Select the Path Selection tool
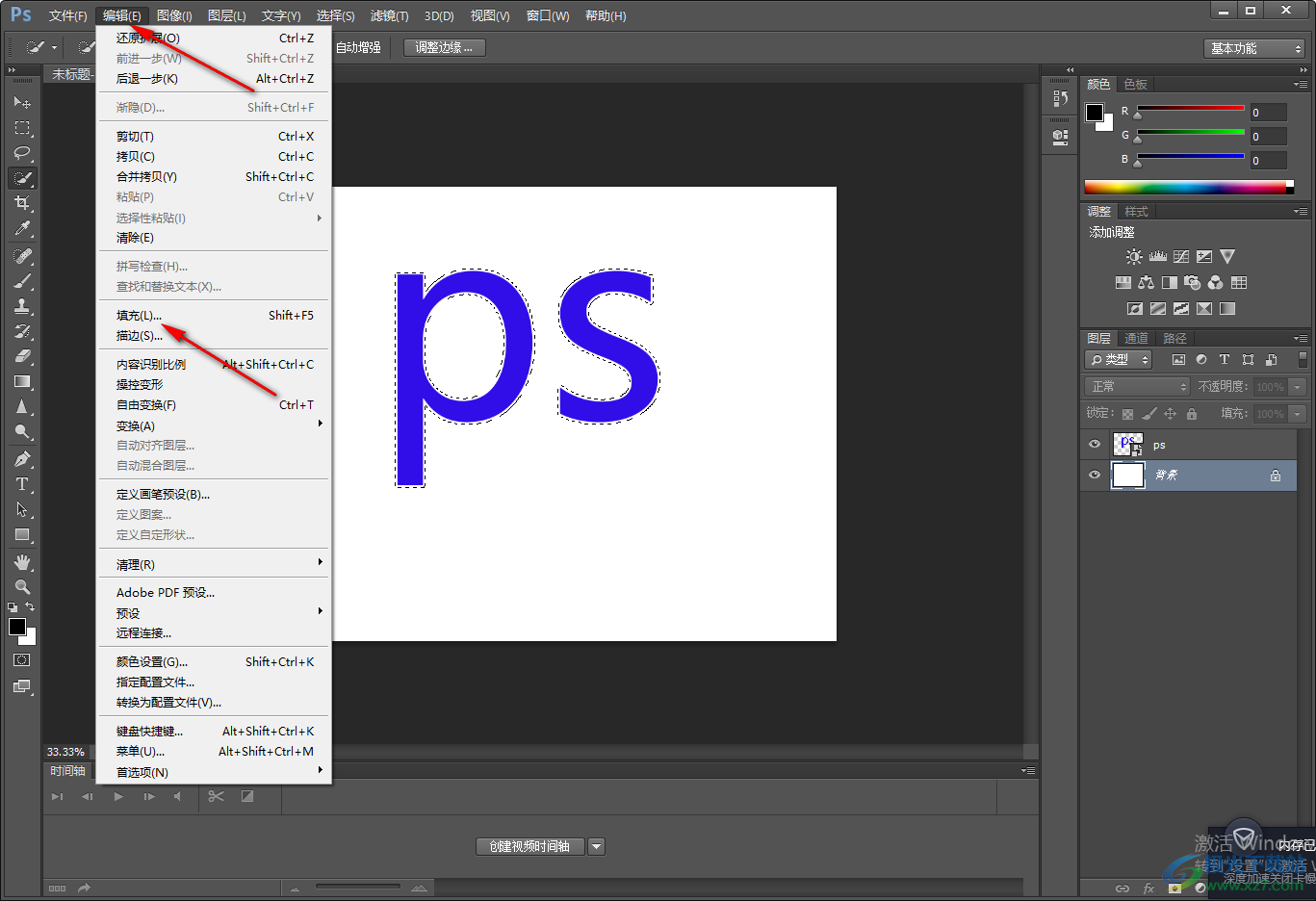The width and height of the screenshot is (1316, 901). point(22,509)
